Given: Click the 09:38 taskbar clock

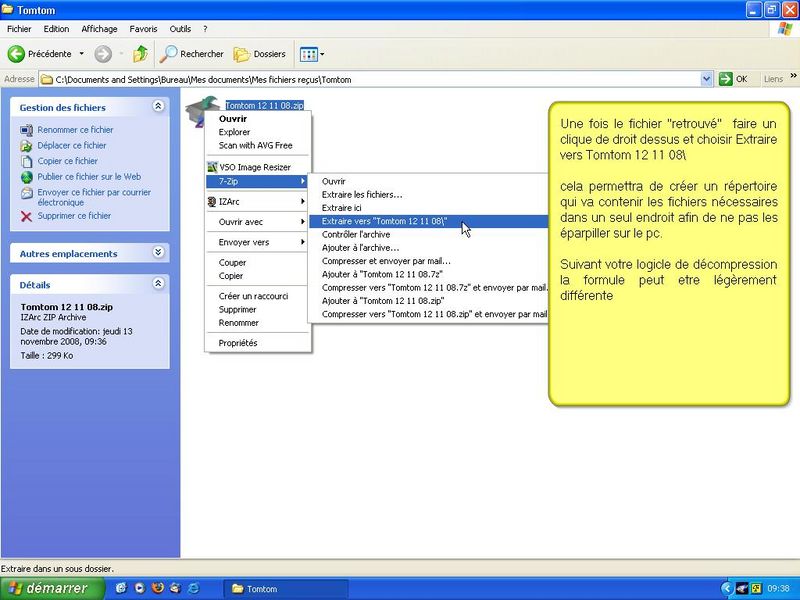Looking at the screenshot, I should click(x=778, y=589).
